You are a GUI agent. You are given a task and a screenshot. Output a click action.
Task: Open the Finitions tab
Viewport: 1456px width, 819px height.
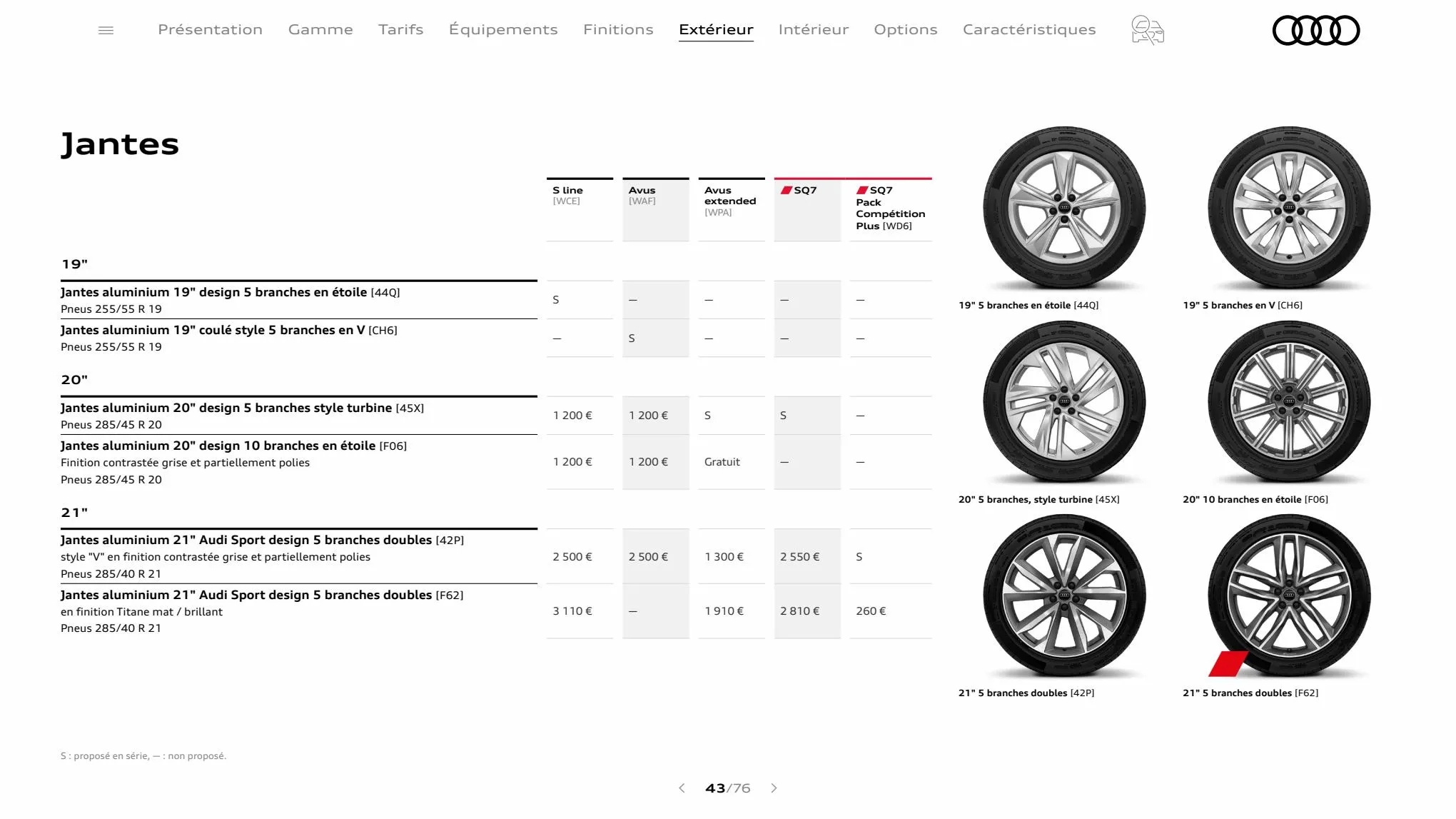[618, 29]
